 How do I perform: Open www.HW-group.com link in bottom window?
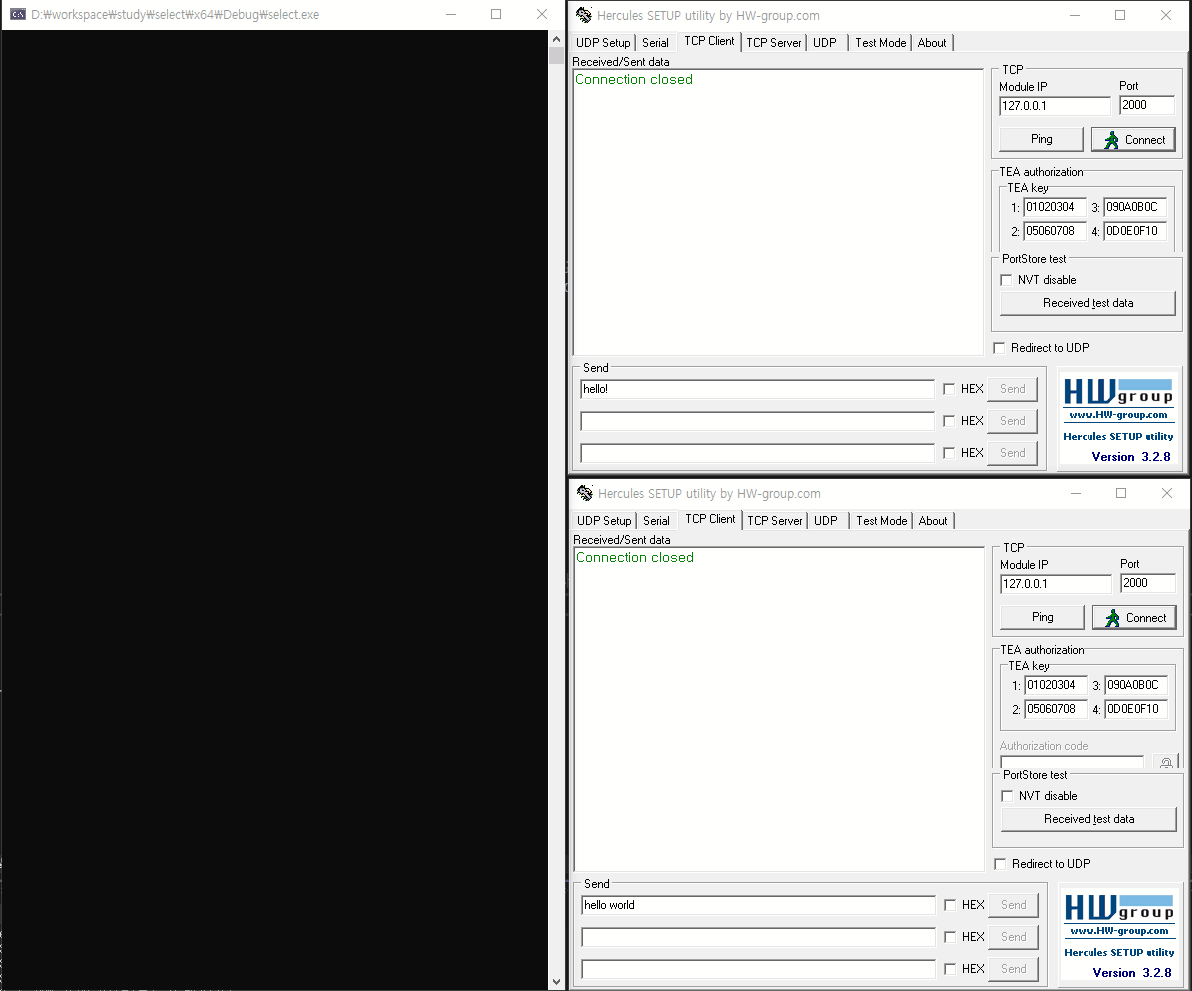[x=1119, y=931]
